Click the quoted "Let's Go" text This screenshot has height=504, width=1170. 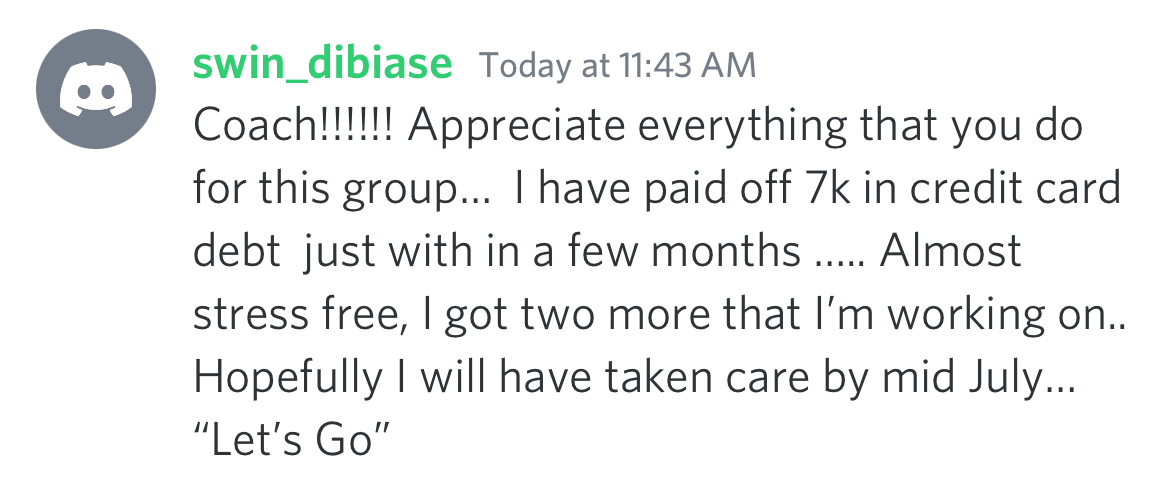(292, 440)
